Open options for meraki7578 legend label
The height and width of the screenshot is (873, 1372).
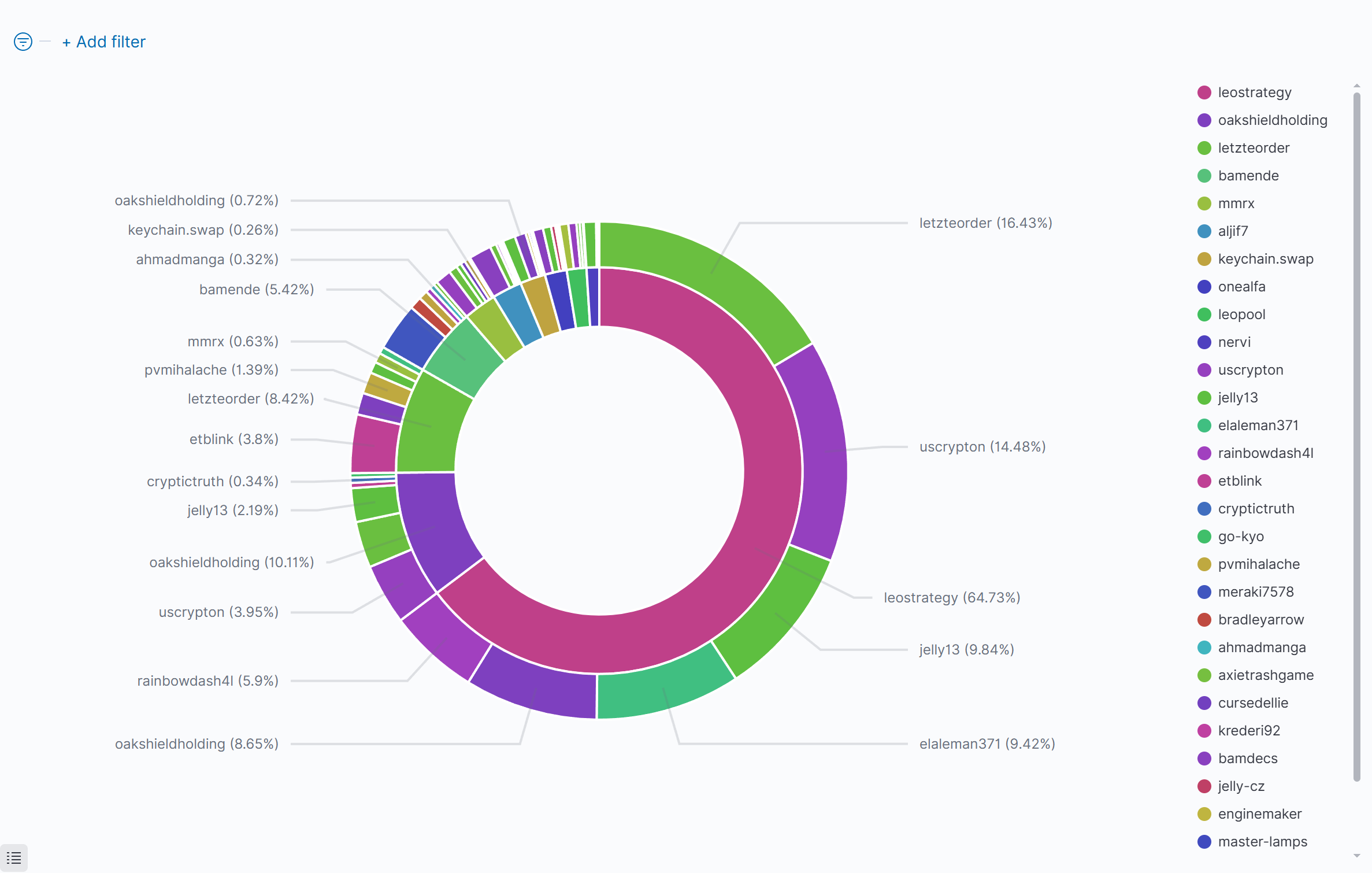tap(1255, 592)
